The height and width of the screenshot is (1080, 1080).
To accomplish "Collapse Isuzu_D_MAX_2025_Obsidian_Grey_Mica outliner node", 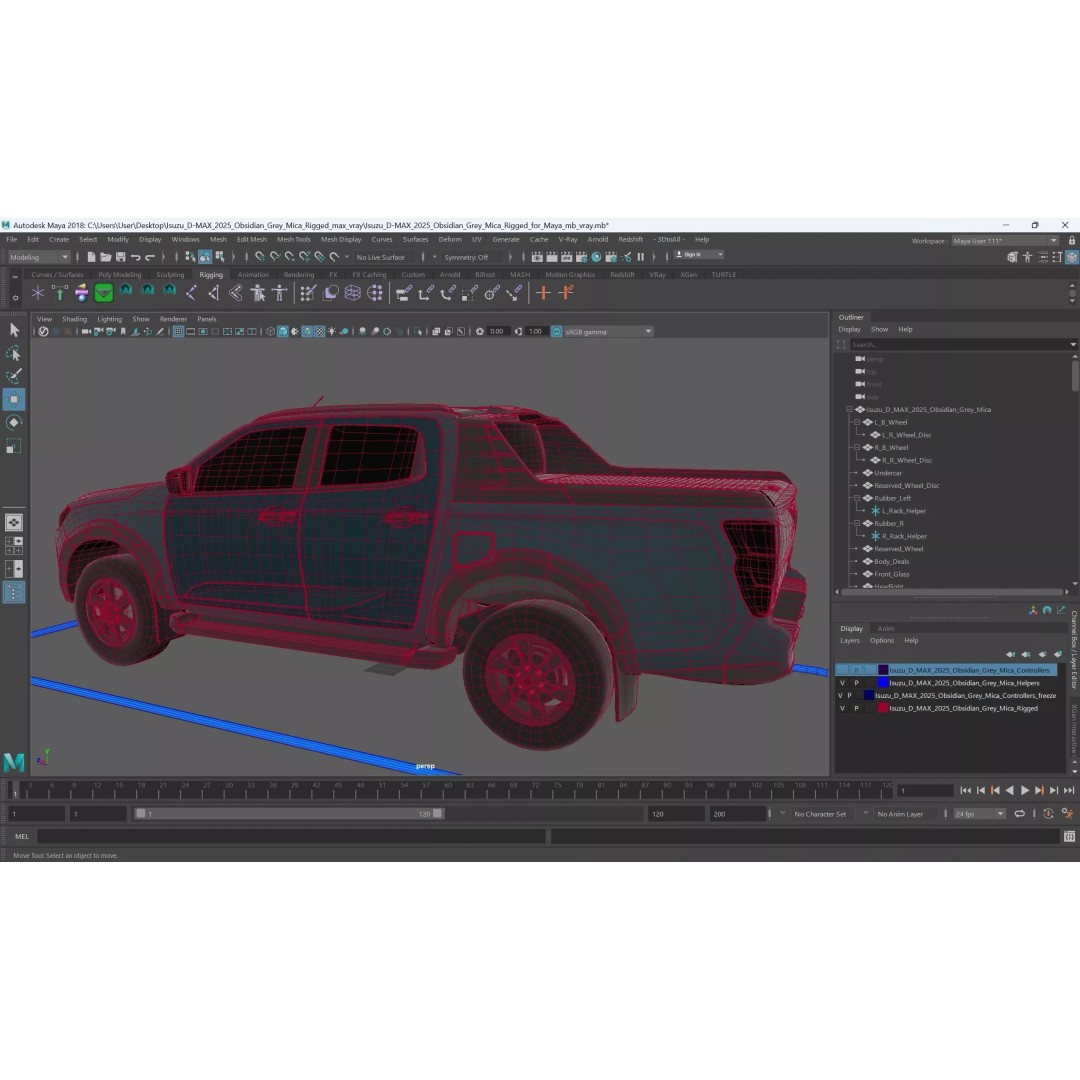I will 849,409.
